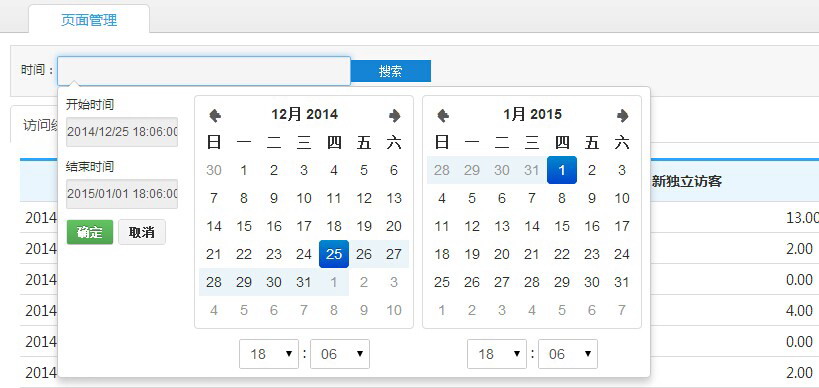Focus the 时间 range input field
The height and width of the screenshot is (388, 819).
[x=204, y=70]
